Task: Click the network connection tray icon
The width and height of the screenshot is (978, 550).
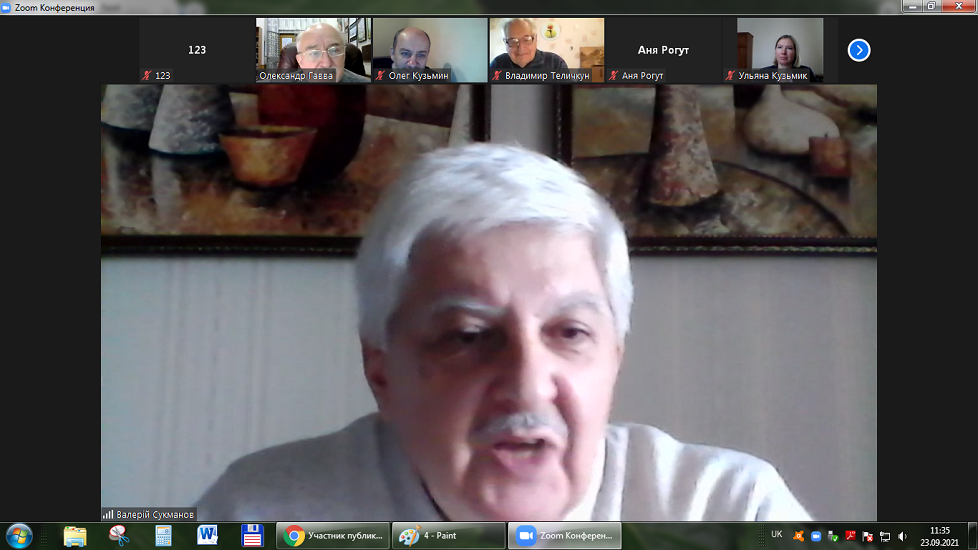Action: point(884,536)
